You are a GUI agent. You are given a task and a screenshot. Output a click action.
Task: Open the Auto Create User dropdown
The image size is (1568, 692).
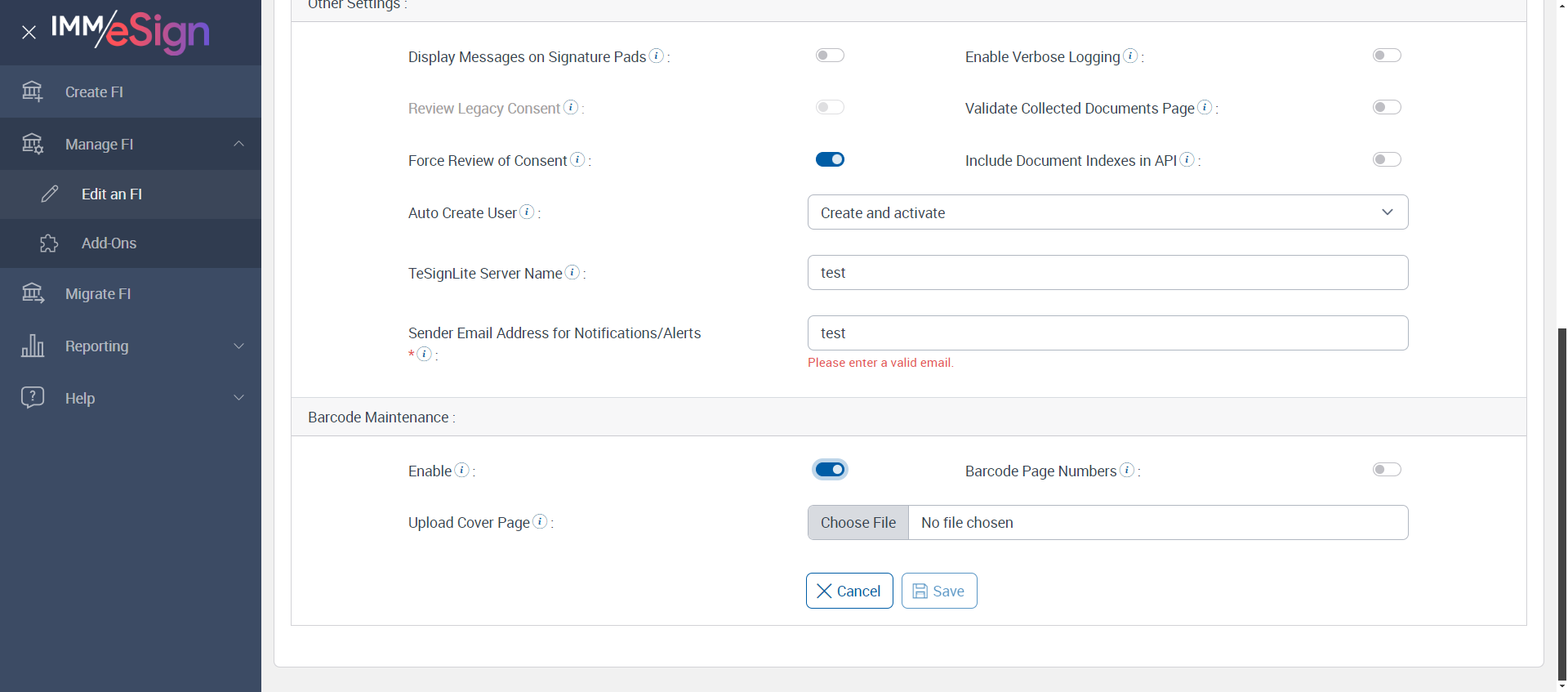[x=1107, y=212]
